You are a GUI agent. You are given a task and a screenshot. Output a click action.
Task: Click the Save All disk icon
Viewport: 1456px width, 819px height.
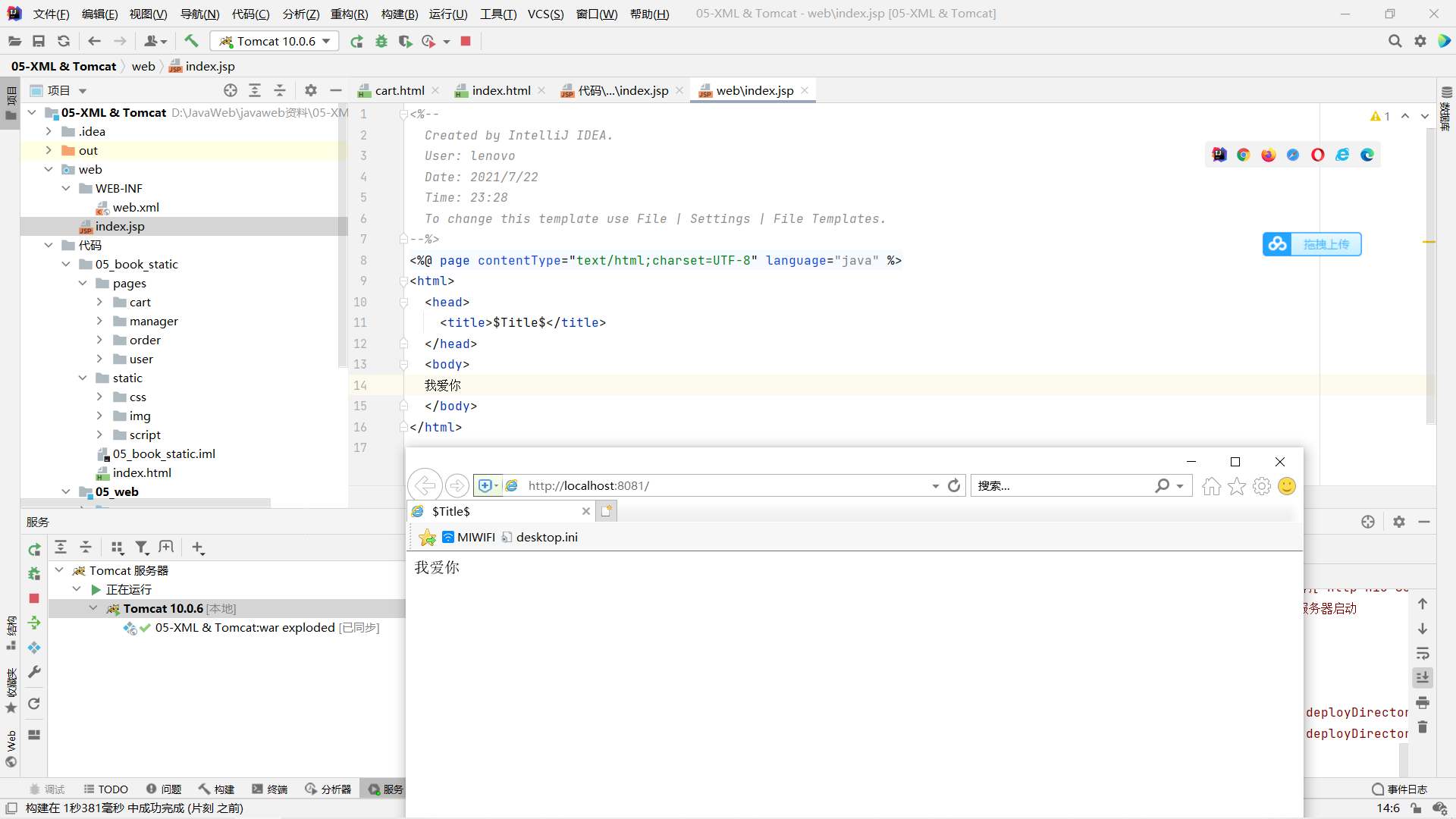(39, 41)
